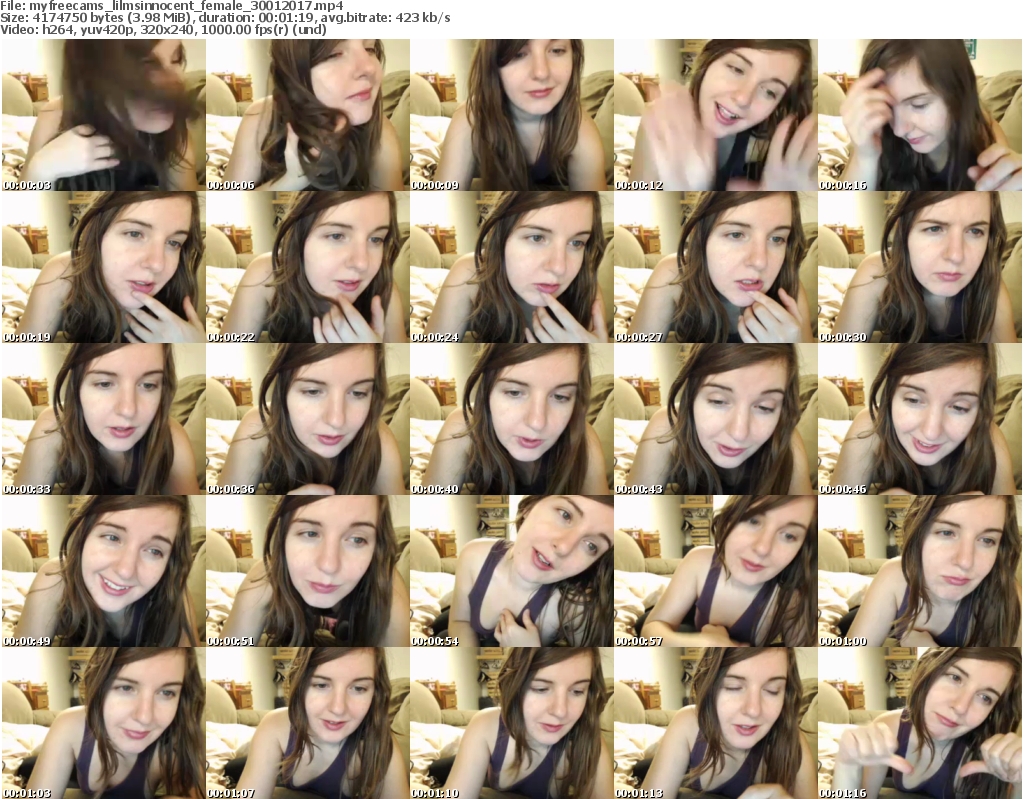Click the header line starting with "File:"
This screenshot has height=799, width=1024.
point(172,6)
